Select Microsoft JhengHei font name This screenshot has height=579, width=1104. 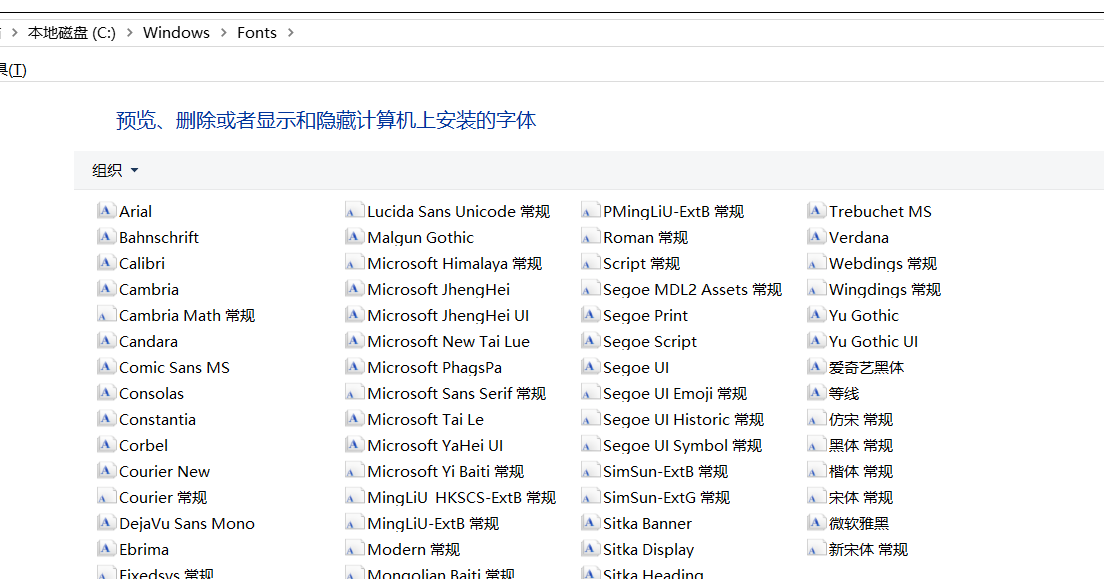(x=439, y=290)
